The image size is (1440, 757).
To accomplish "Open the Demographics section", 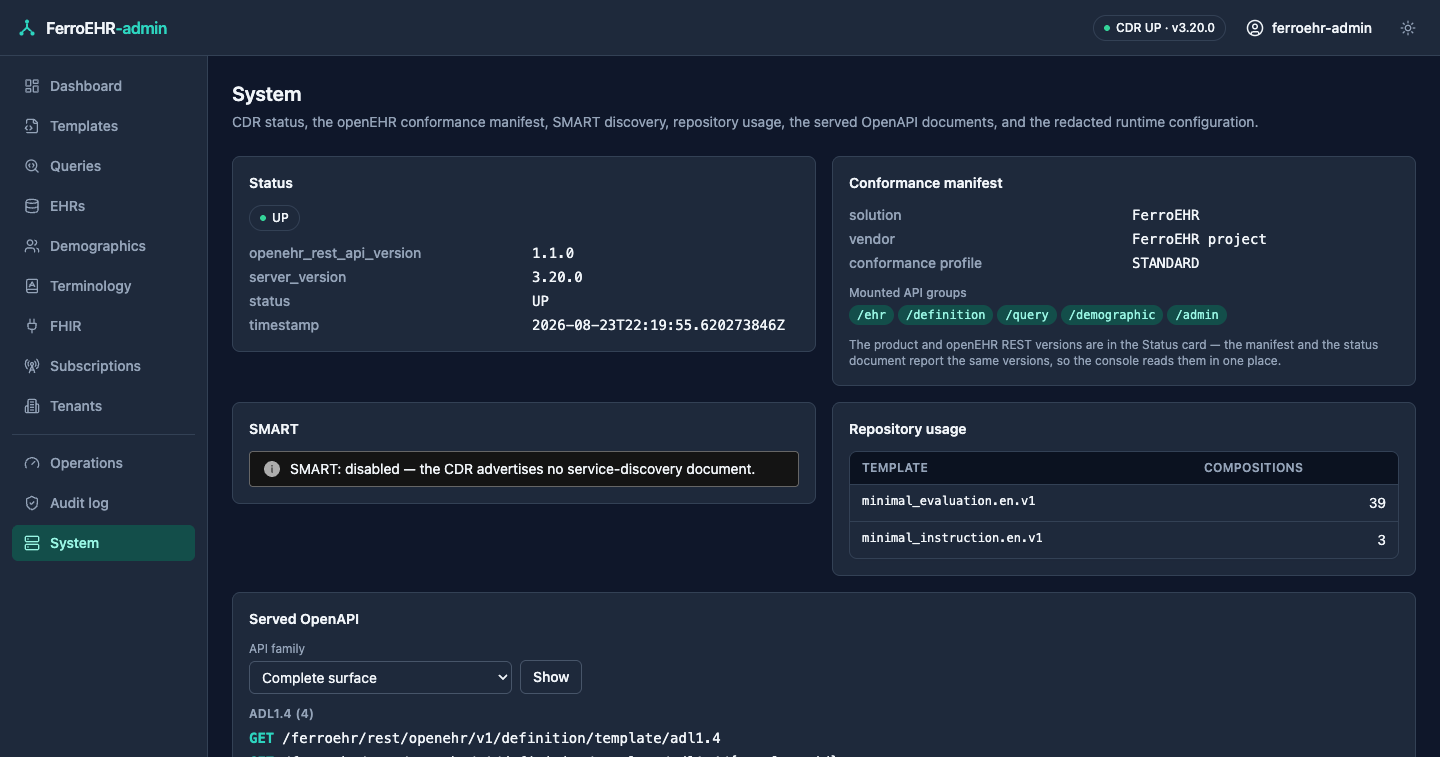I will click(x=103, y=246).
